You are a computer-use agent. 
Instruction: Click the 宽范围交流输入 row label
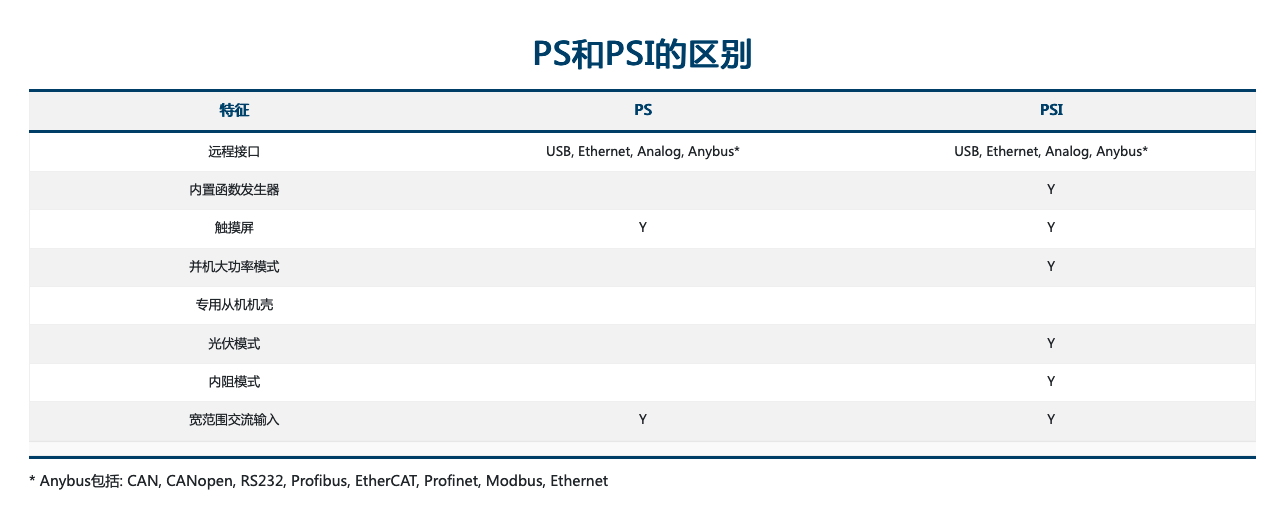(234, 420)
